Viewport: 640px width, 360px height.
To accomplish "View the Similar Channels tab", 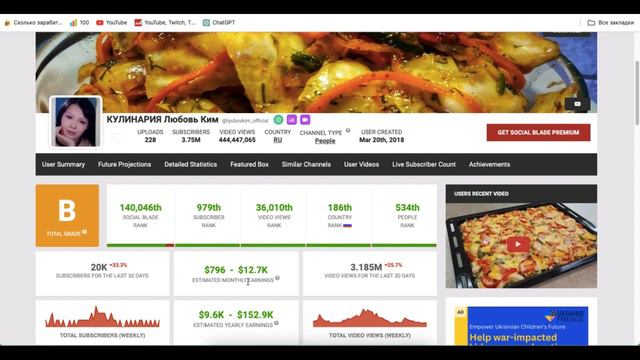I will [x=306, y=164].
